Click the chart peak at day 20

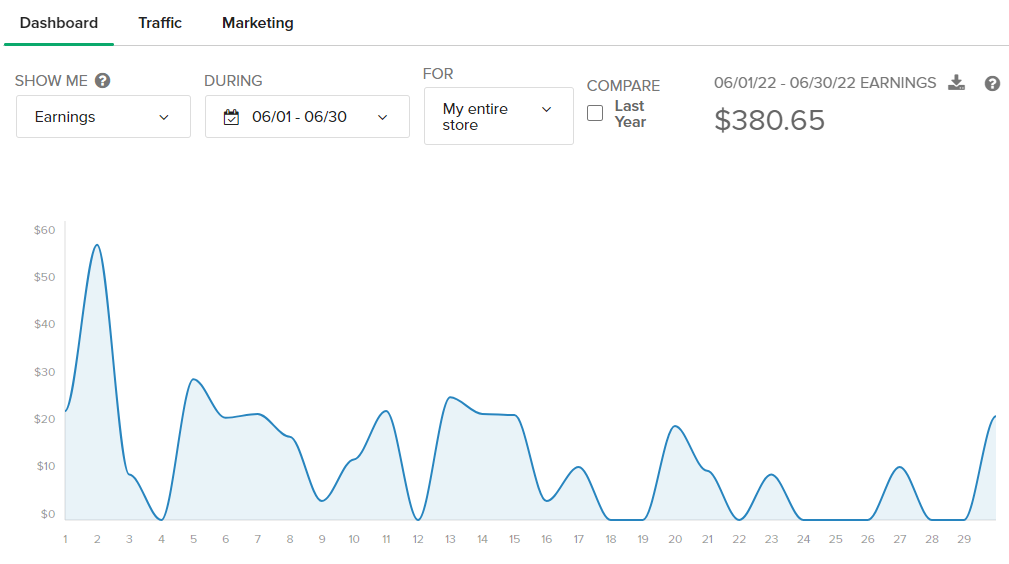(675, 427)
